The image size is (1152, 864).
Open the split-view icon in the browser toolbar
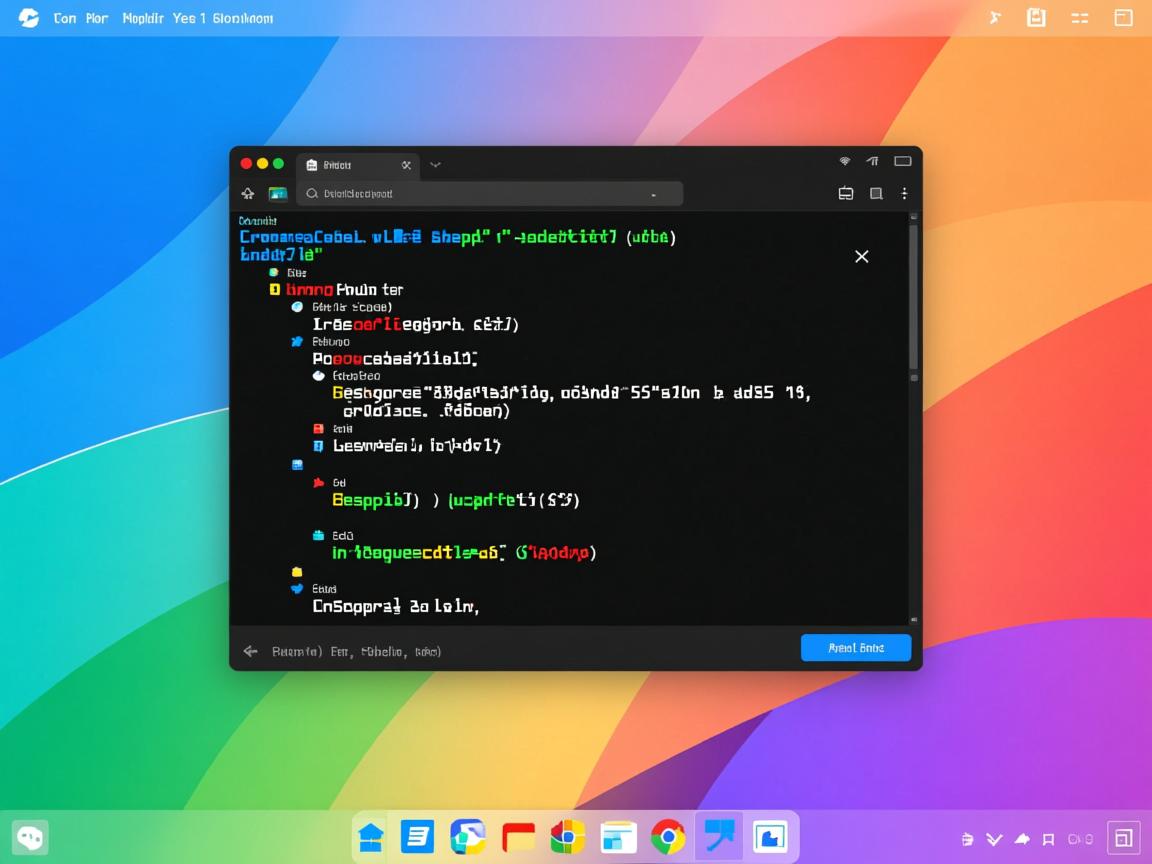point(846,193)
